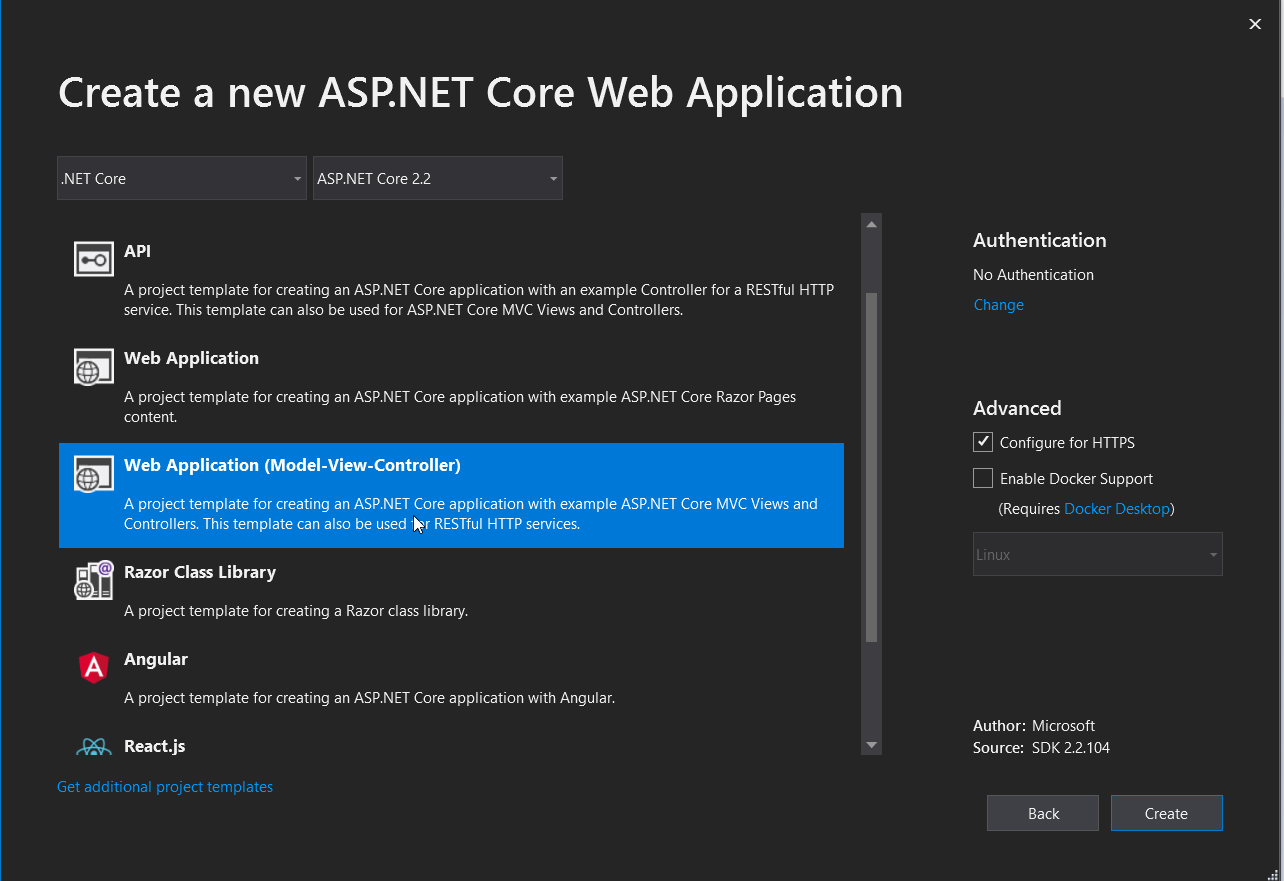The height and width of the screenshot is (881, 1284).
Task: Select the Angular template title
Action: pos(156,659)
